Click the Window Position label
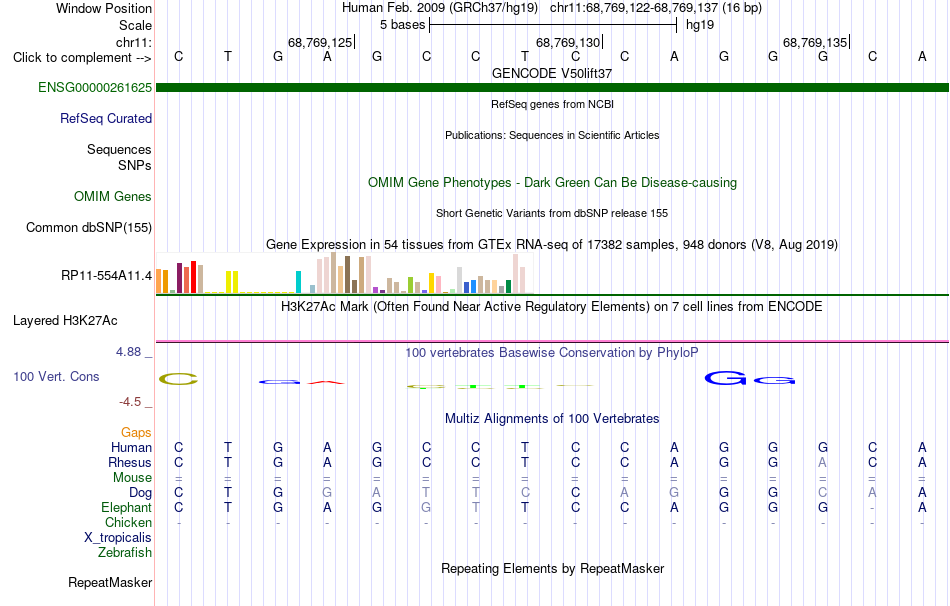This screenshot has height=606, width=950. (x=104, y=8)
